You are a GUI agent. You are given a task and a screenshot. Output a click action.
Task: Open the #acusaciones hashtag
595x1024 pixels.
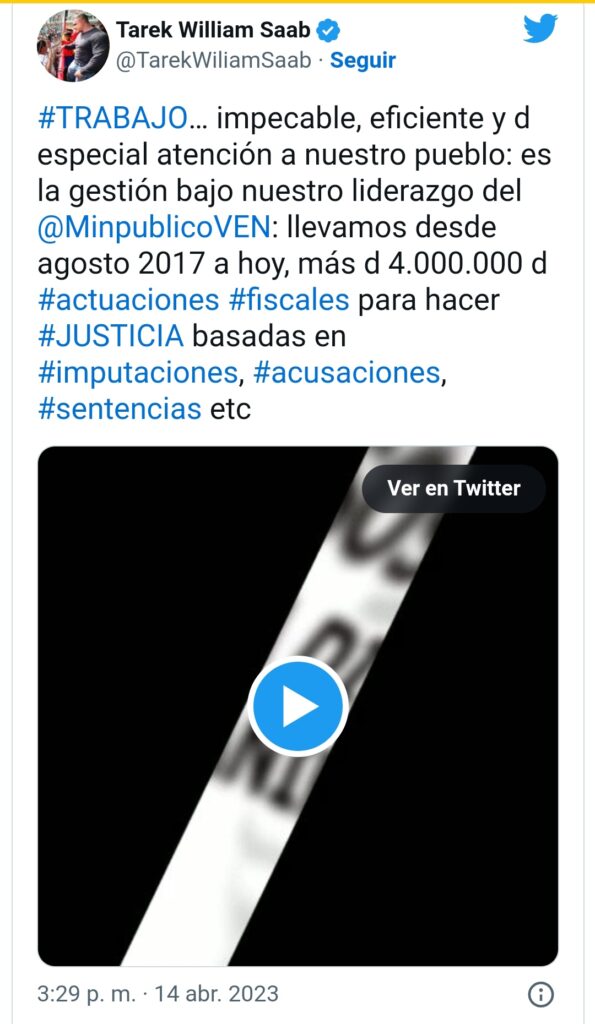pyautogui.click(x=346, y=372)
